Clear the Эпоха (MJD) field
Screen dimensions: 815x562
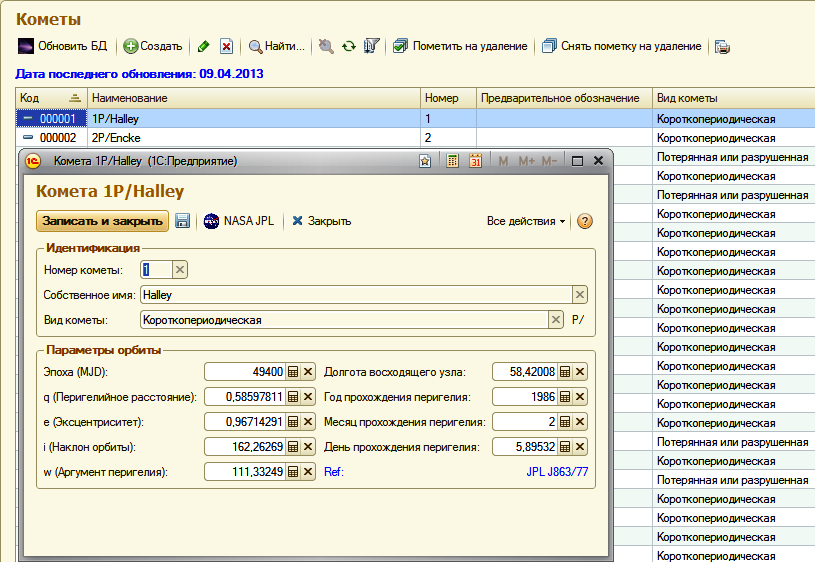[308, 372]
